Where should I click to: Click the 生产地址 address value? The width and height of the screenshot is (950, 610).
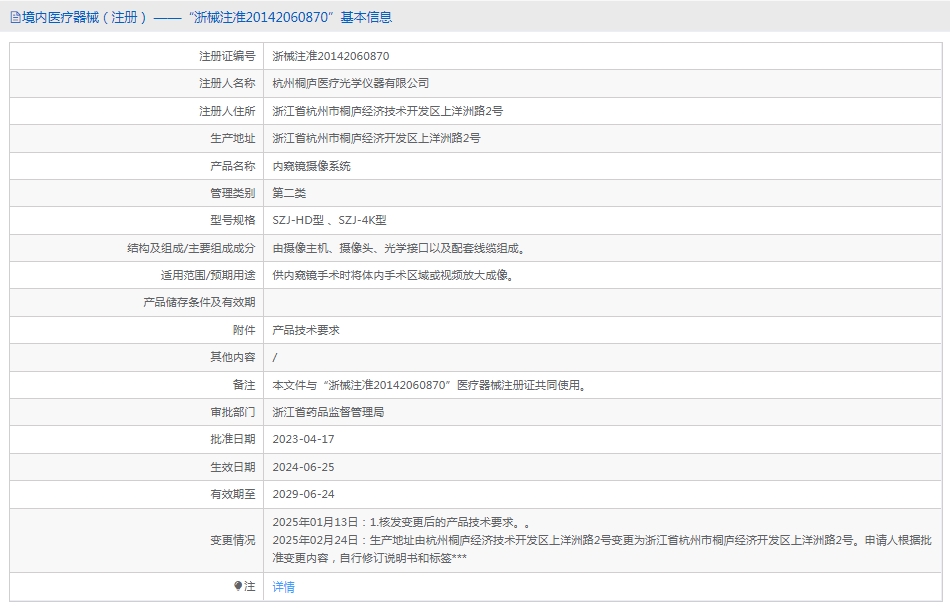coord(376,138)
